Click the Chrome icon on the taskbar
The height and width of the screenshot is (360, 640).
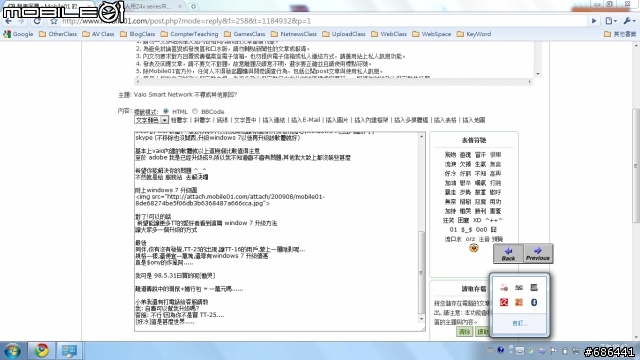41,351
